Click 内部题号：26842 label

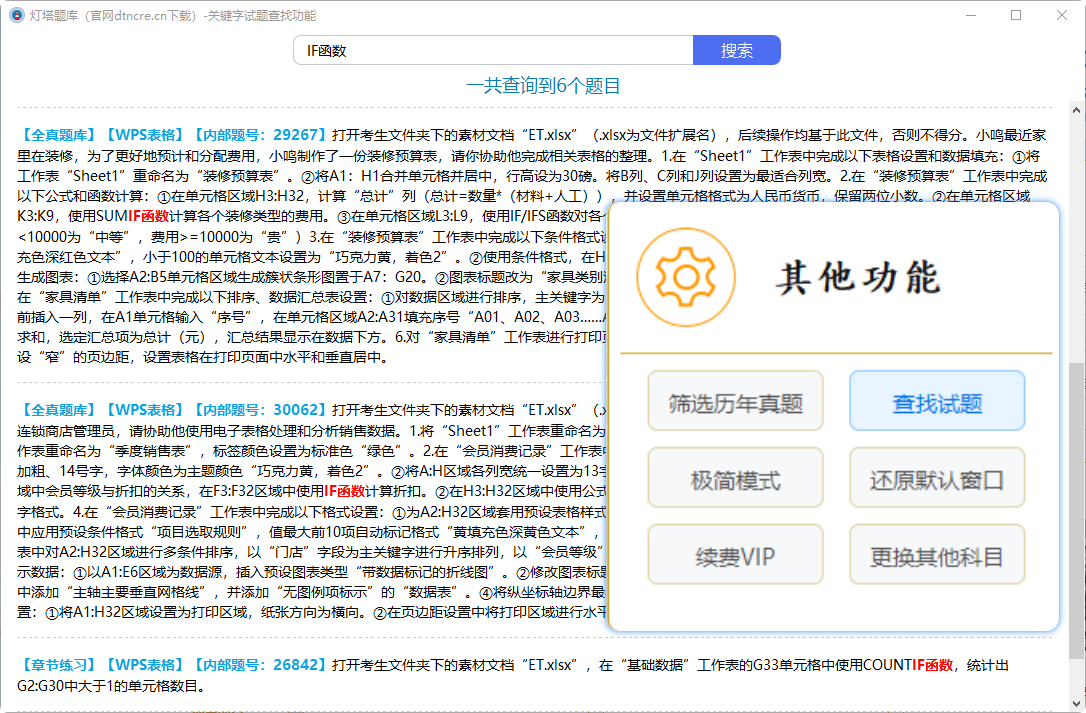(x=258, y=665)
